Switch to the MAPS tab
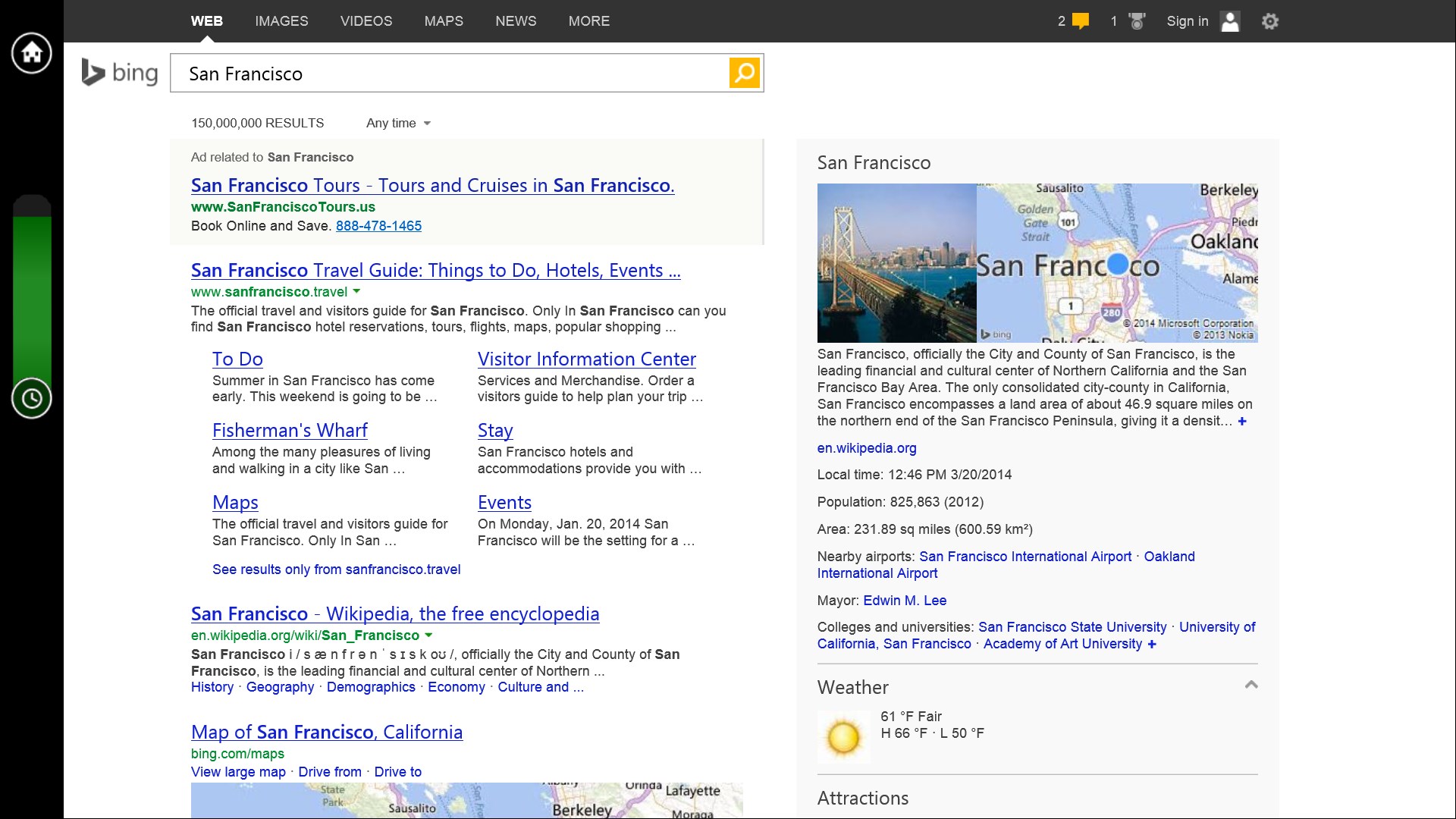Viewport: 1456px width, 819px height. (x=444, y=21)
